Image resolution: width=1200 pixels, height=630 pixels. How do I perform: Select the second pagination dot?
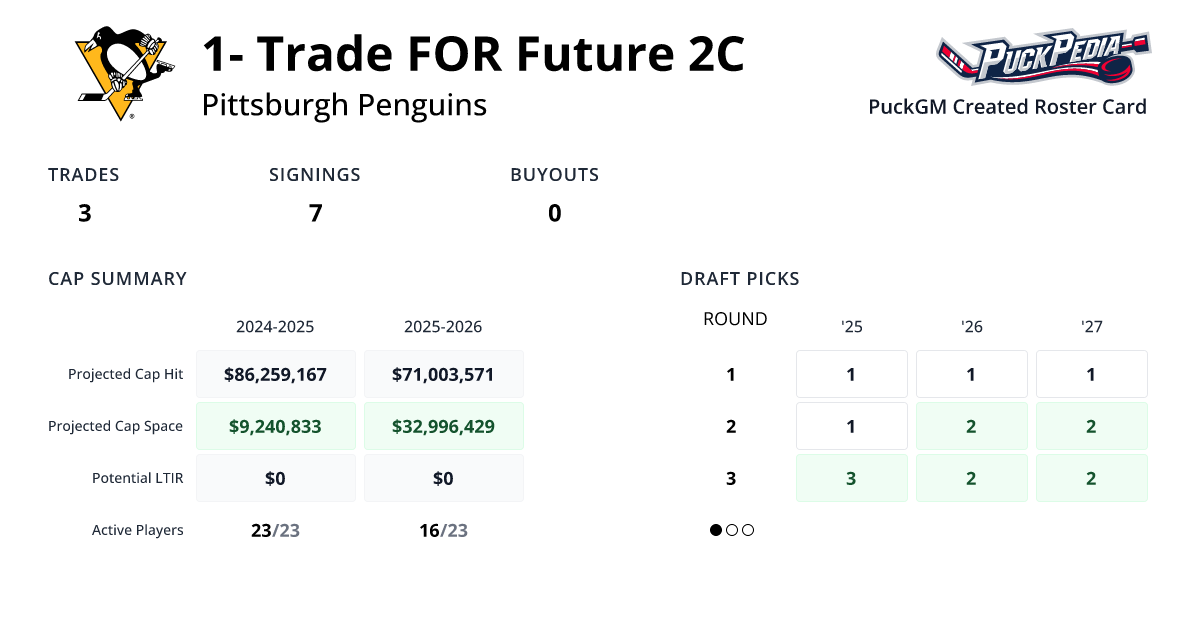click(731, 530)
